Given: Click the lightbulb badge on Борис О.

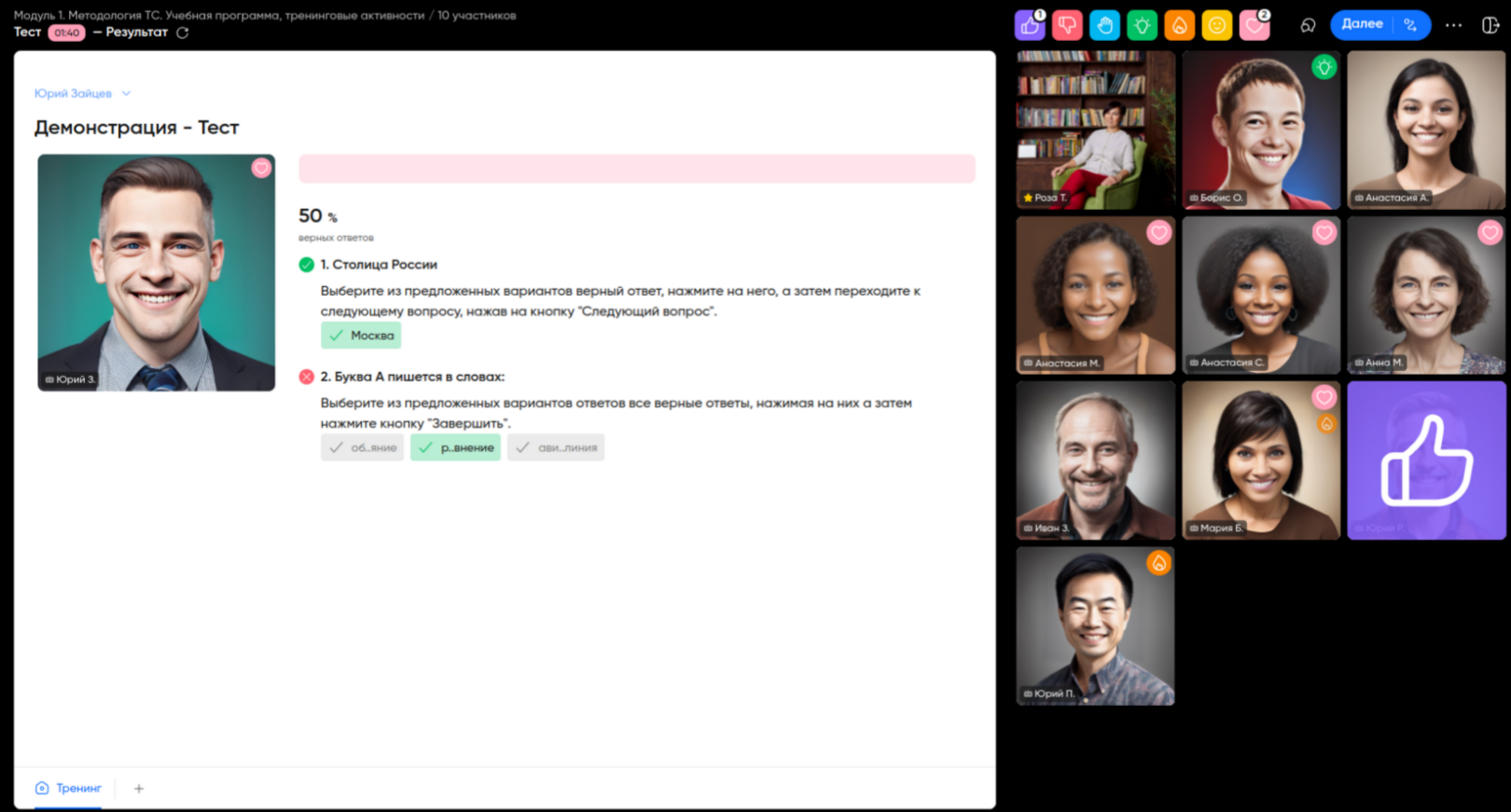Looking at the screenshot, I should 1324,67.
